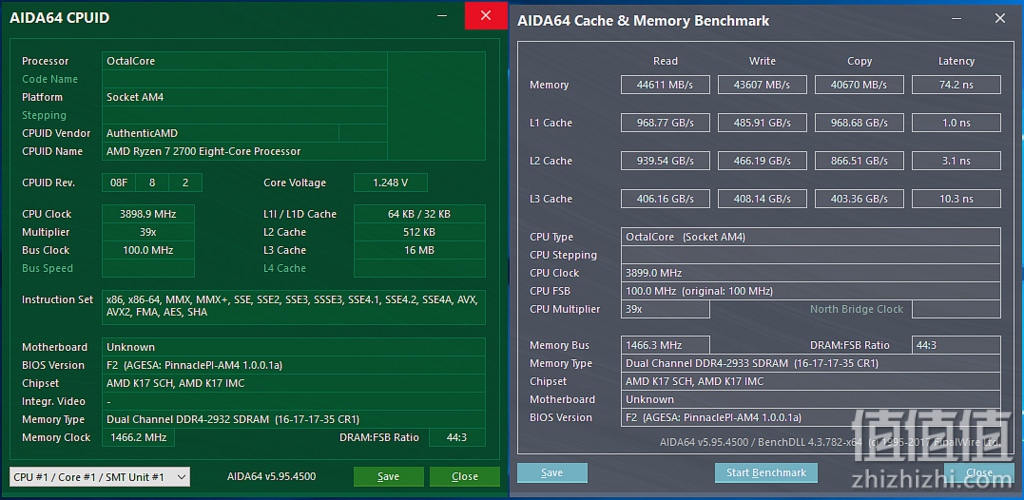Click AIDA64 v5.95.4500 version label in CPUID
Image resolution: width=1024 pixels, height=500 pixels.
272,477
